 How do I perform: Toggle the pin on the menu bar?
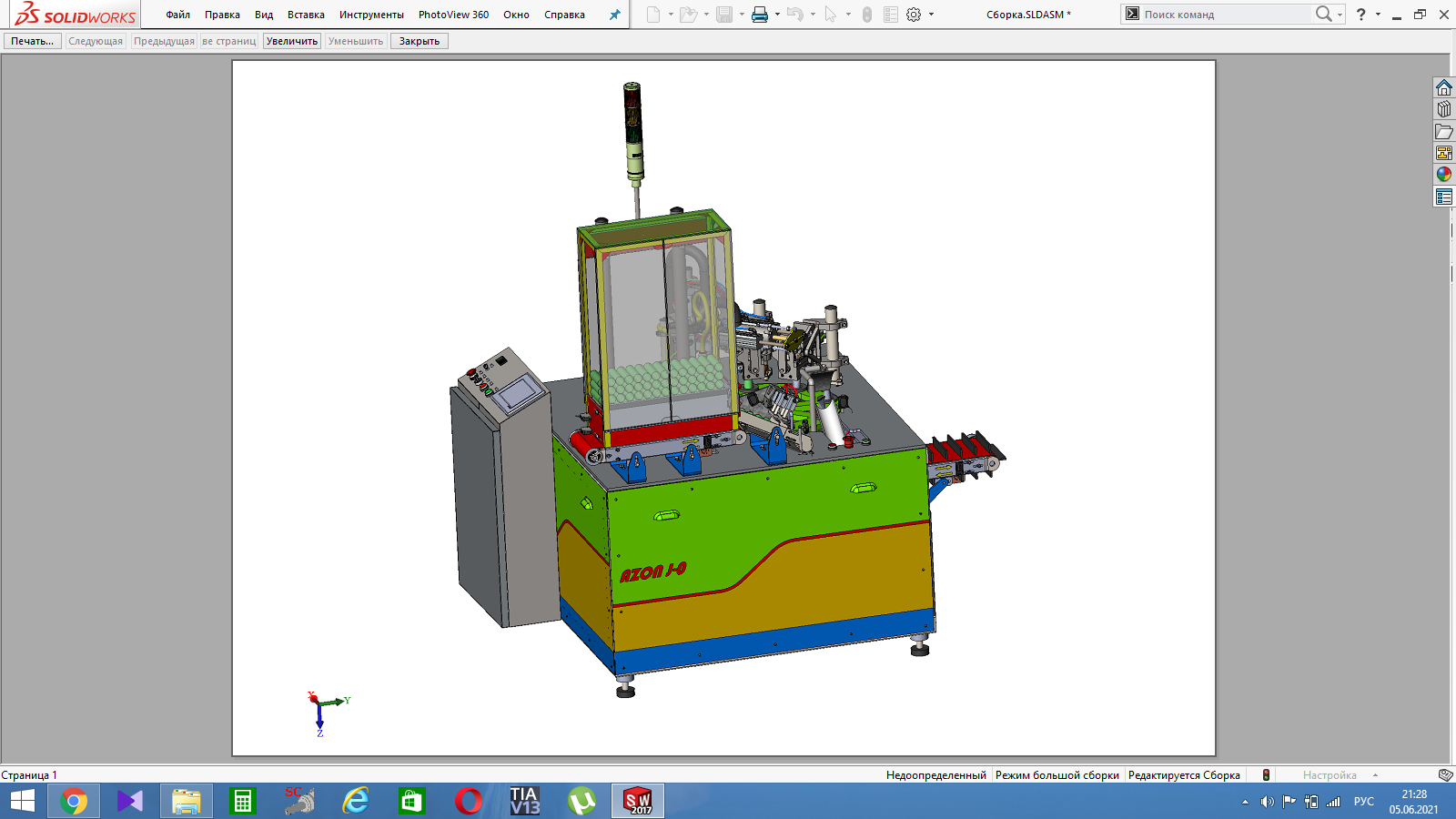614,15
